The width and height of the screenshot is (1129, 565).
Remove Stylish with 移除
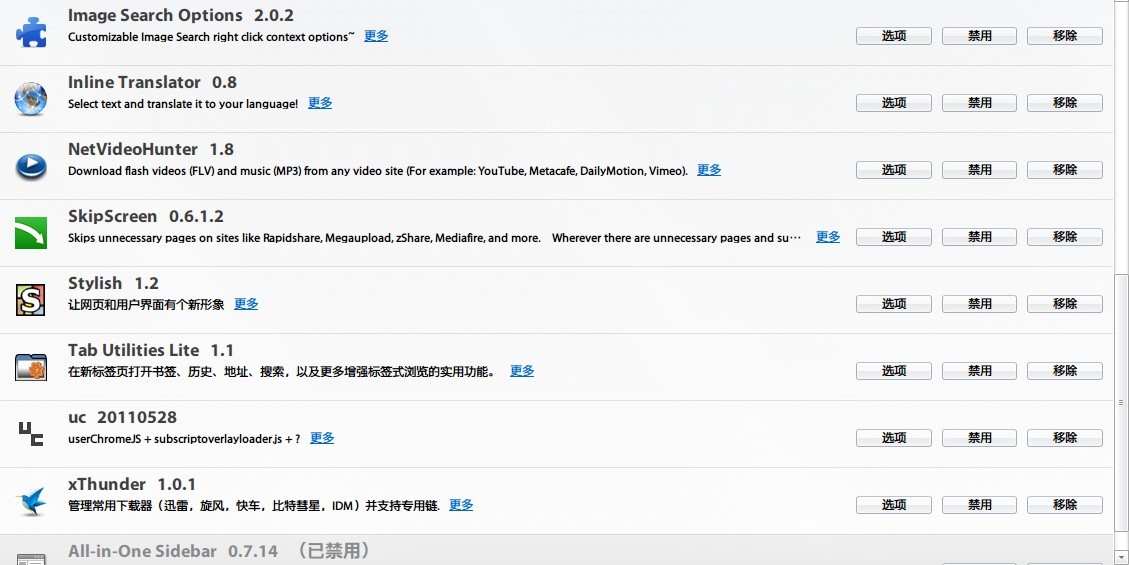click(x=1064, y=304)
